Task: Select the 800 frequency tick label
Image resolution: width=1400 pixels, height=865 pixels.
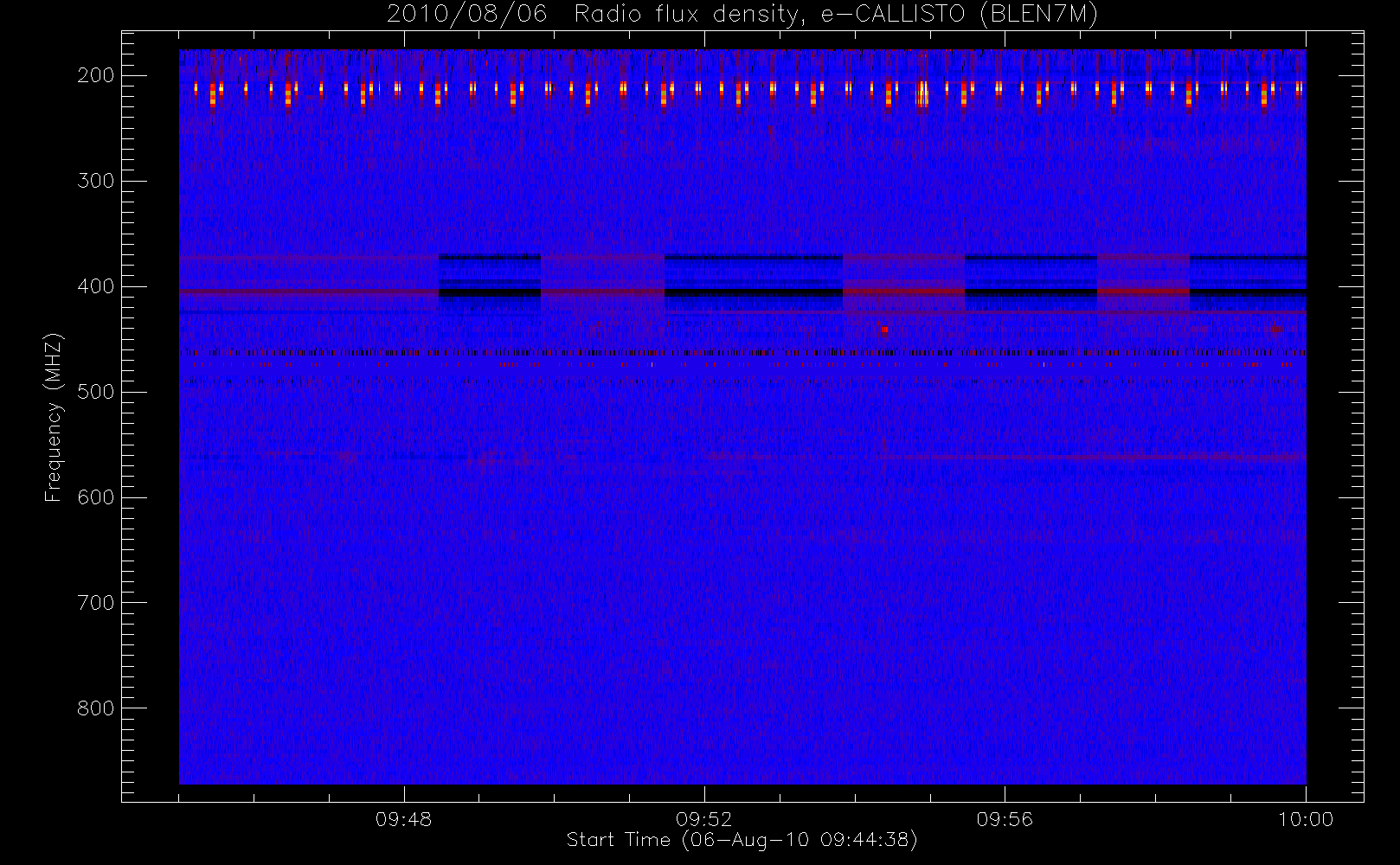Action: click(96, 708)
